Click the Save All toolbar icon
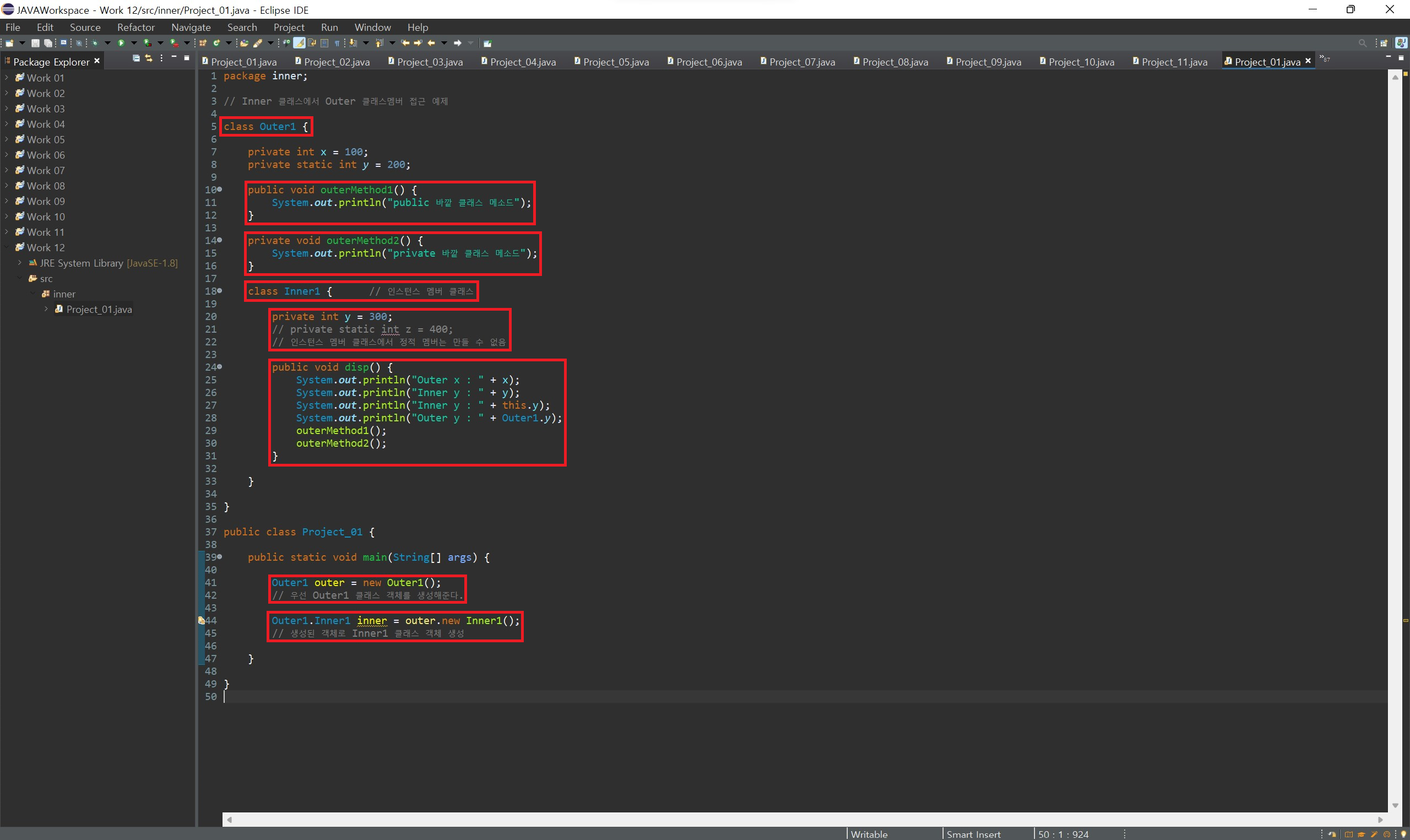The image size is (1410, 840). (48, 43)
